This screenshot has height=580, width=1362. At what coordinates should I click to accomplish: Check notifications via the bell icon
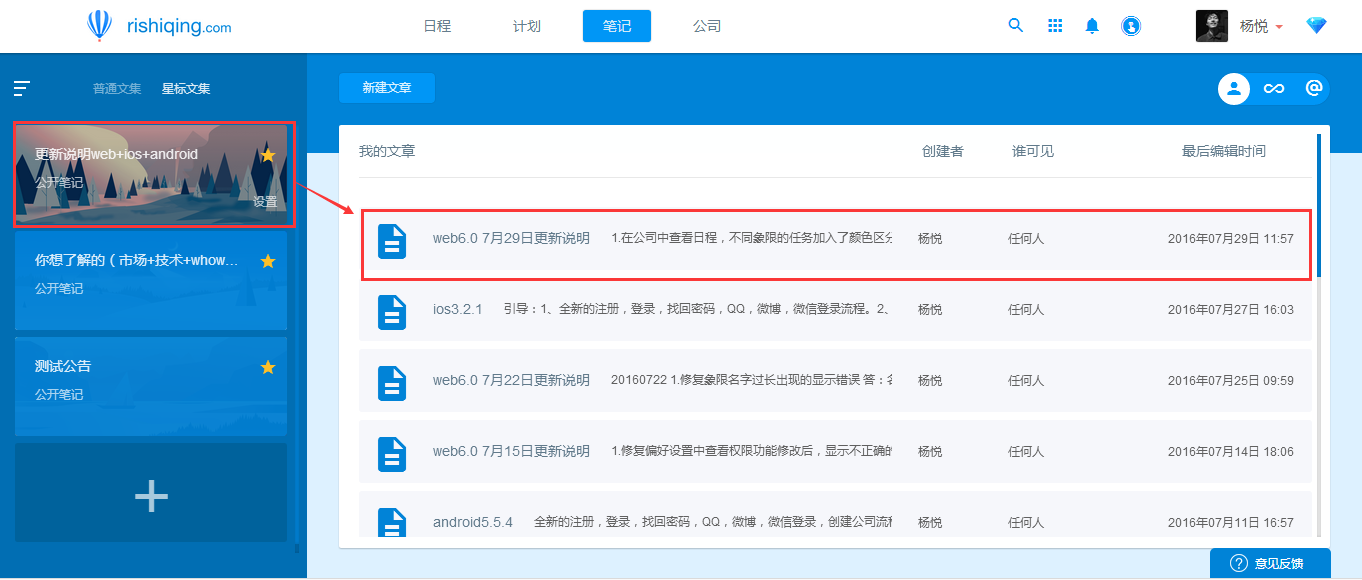[1092, 25]
